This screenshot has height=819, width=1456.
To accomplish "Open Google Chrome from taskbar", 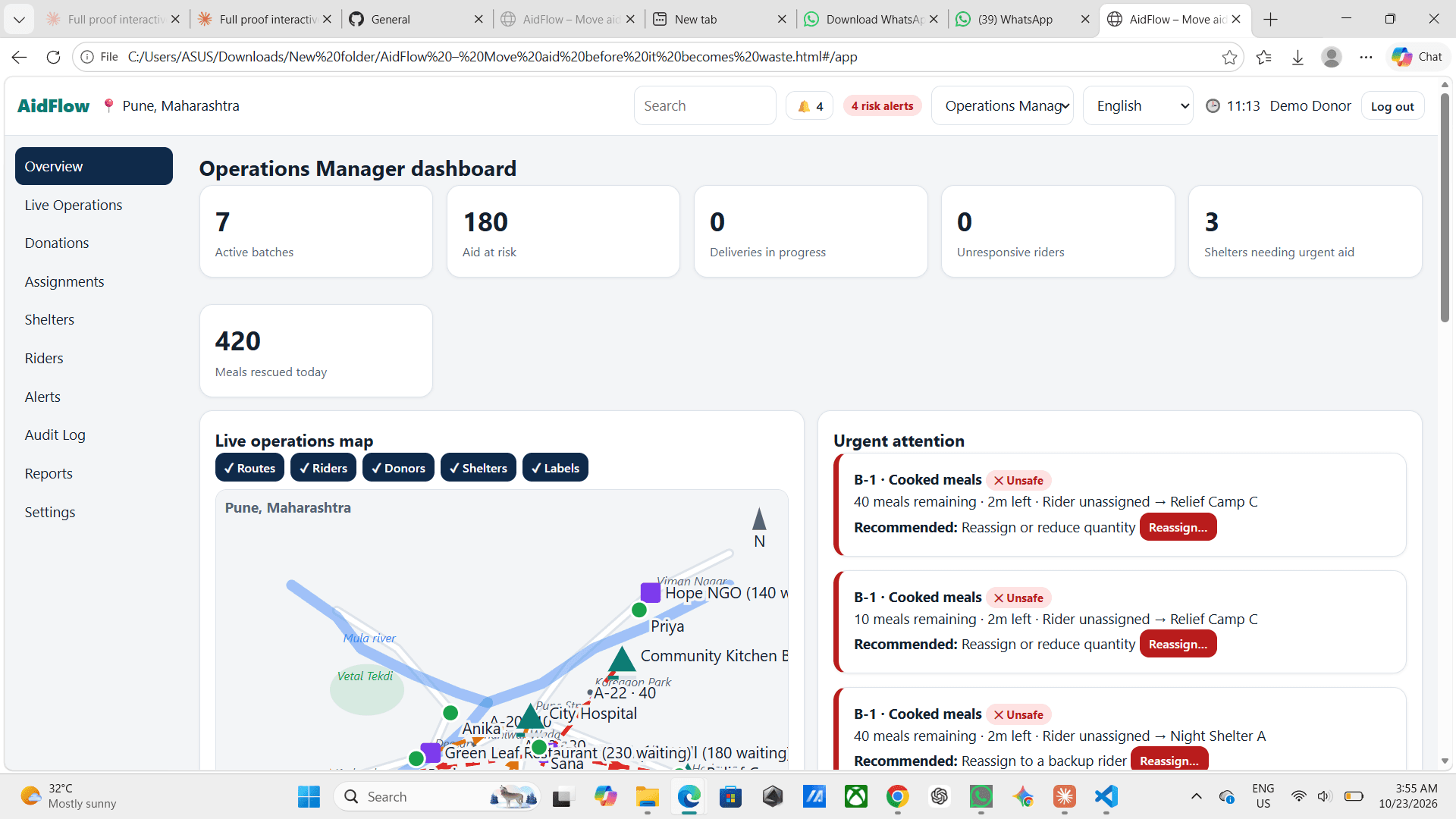I will pos(898,796).
